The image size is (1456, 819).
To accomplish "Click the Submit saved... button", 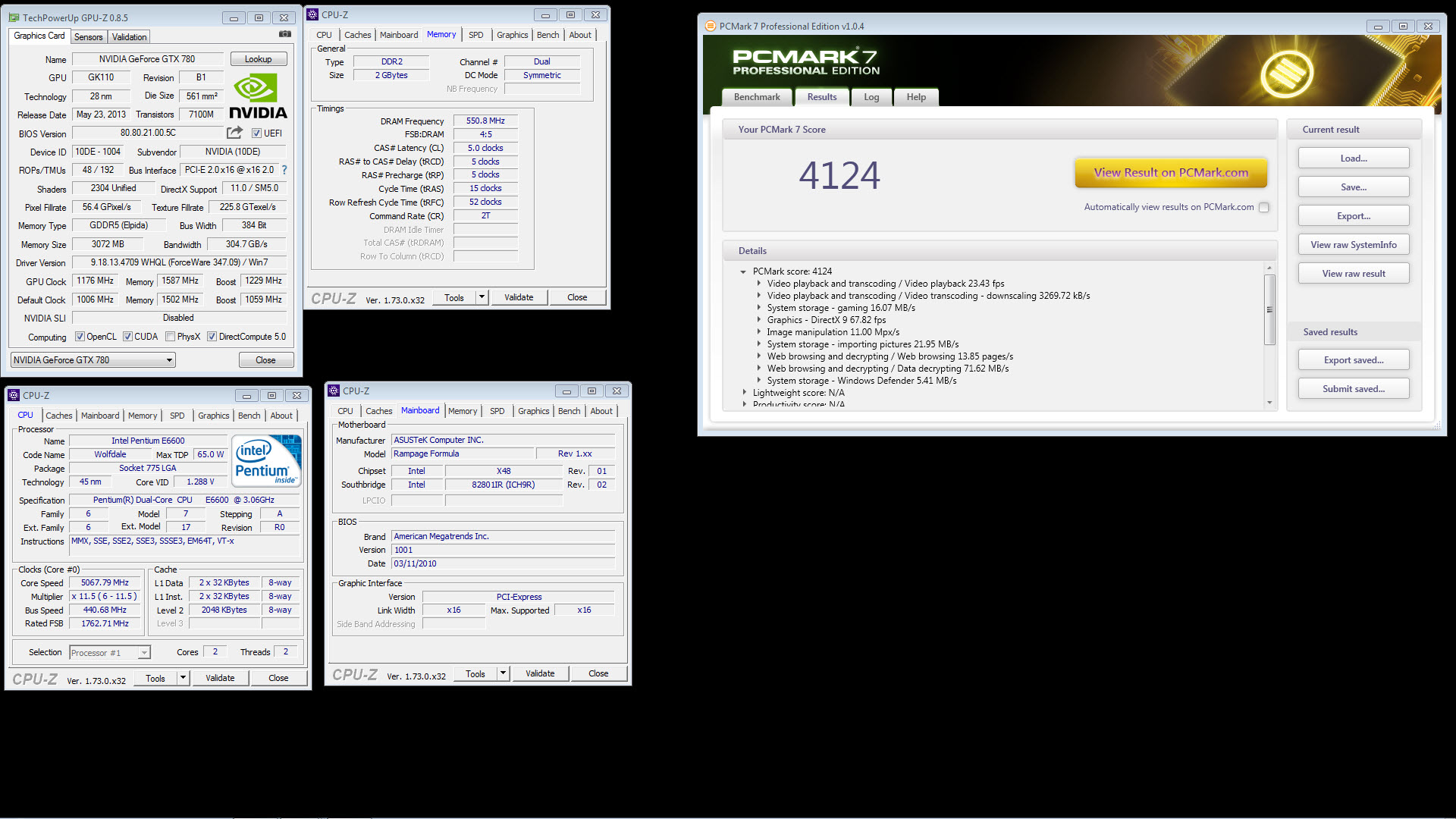I will tap(1354, 389).
